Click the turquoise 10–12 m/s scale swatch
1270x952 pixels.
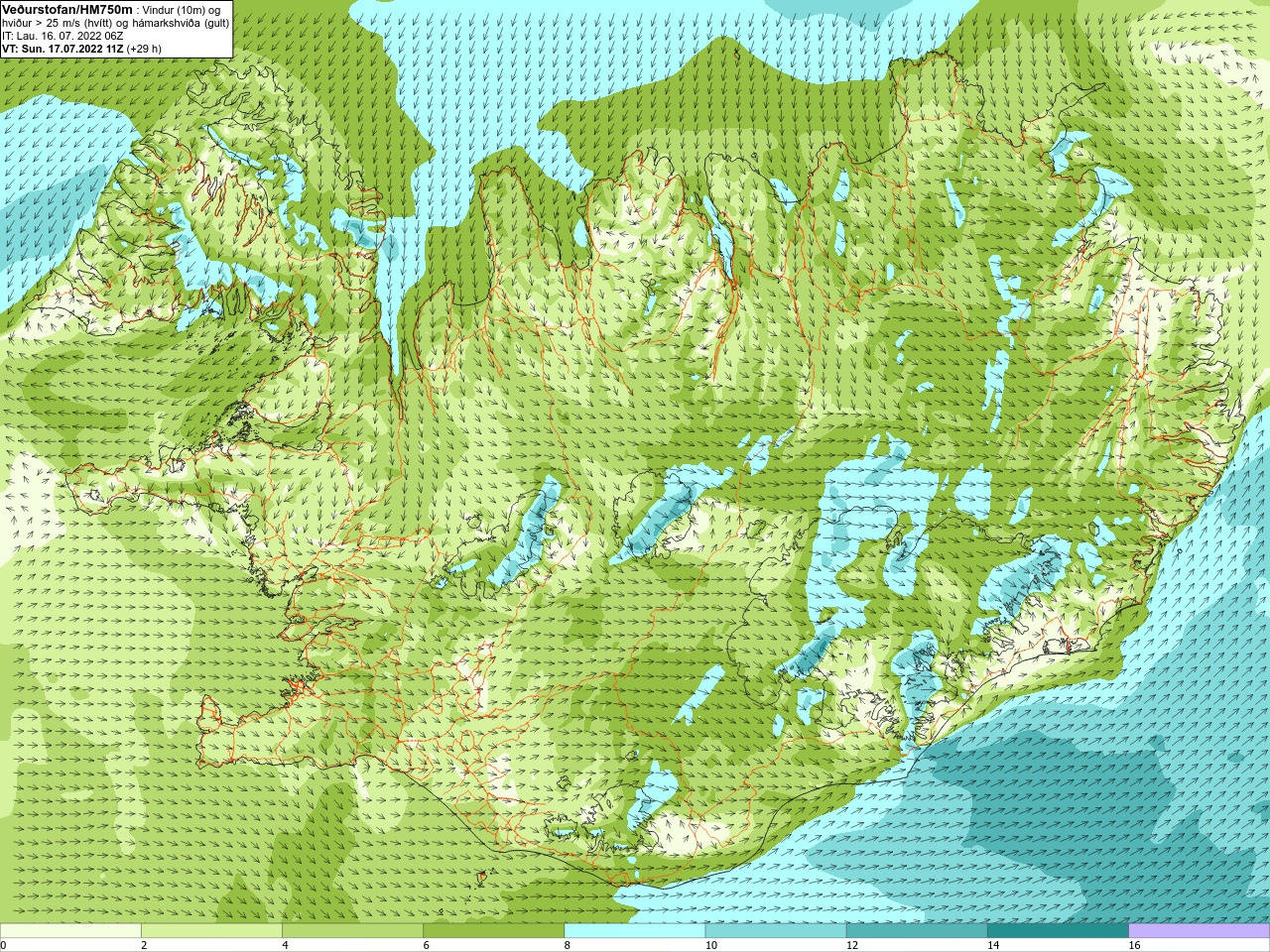pos(776,931)
